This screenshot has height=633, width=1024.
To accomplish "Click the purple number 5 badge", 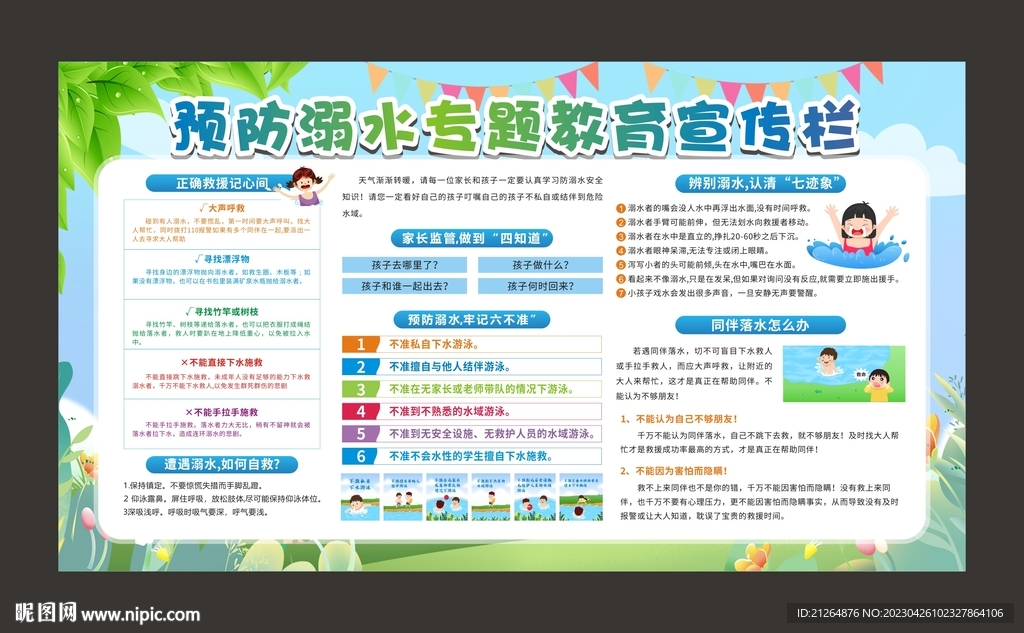I will click(360, 434).
